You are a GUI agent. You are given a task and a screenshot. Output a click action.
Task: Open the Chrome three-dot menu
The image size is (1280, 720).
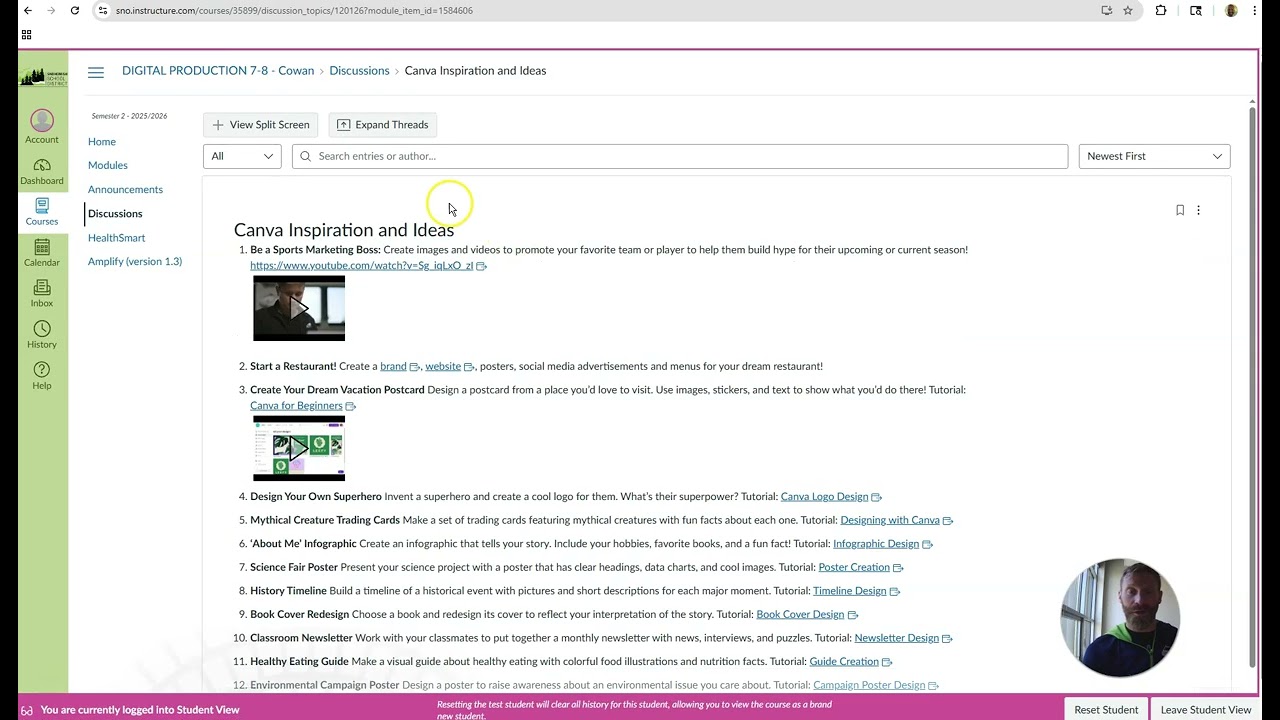point(1255,11)
